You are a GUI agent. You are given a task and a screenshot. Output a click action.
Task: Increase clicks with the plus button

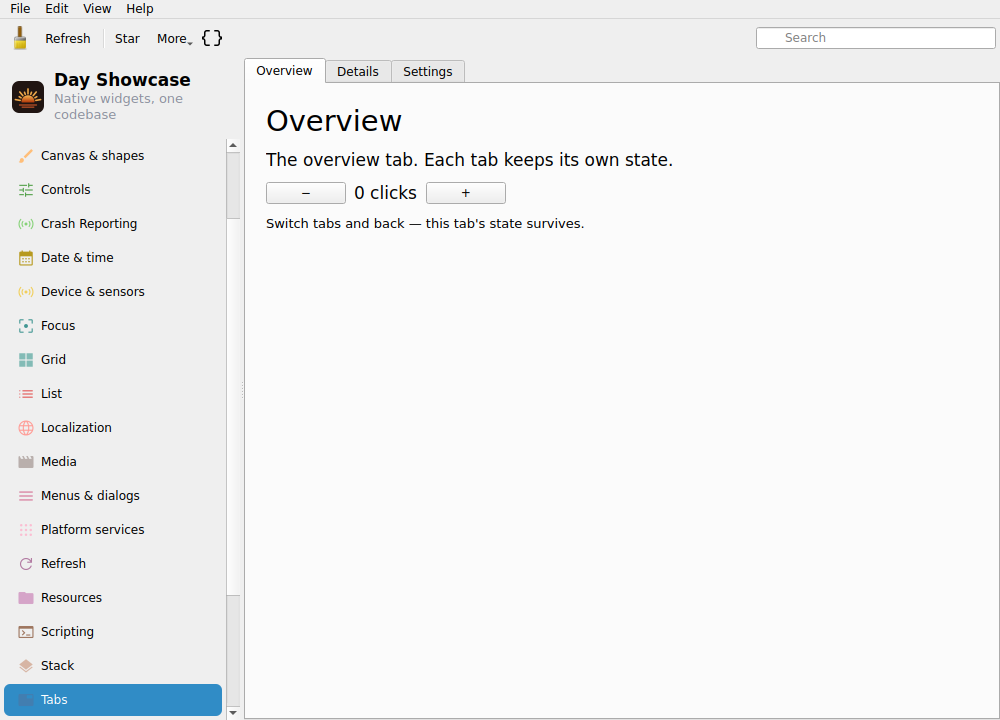click(x=466, y=193)
